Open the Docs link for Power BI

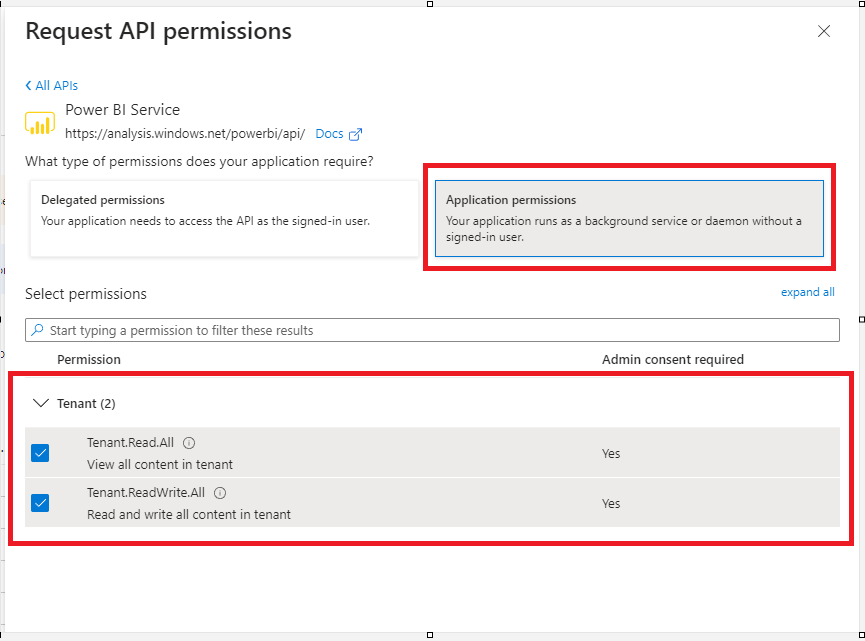click(329, 134)
